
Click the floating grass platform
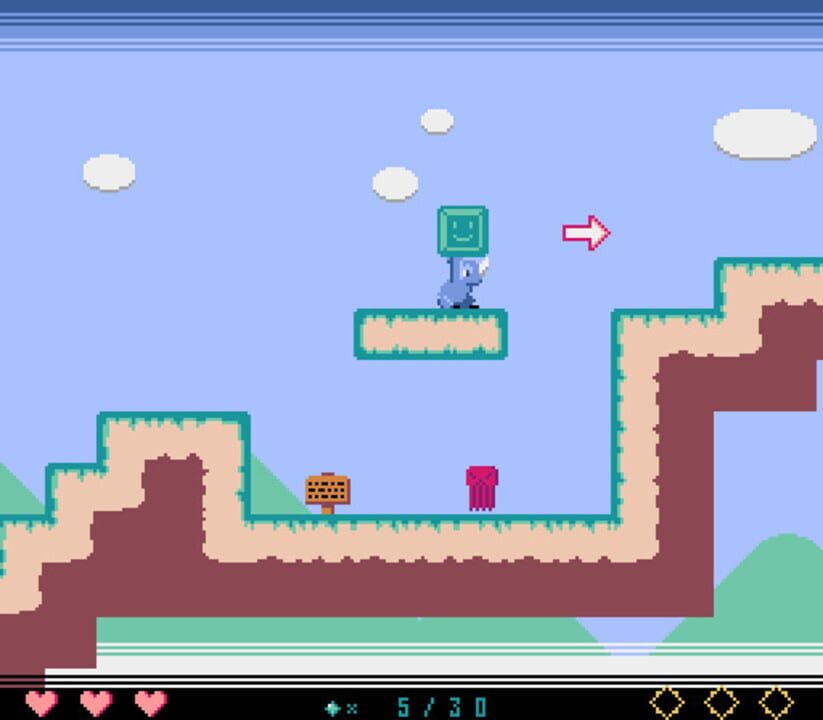(430, 334)
